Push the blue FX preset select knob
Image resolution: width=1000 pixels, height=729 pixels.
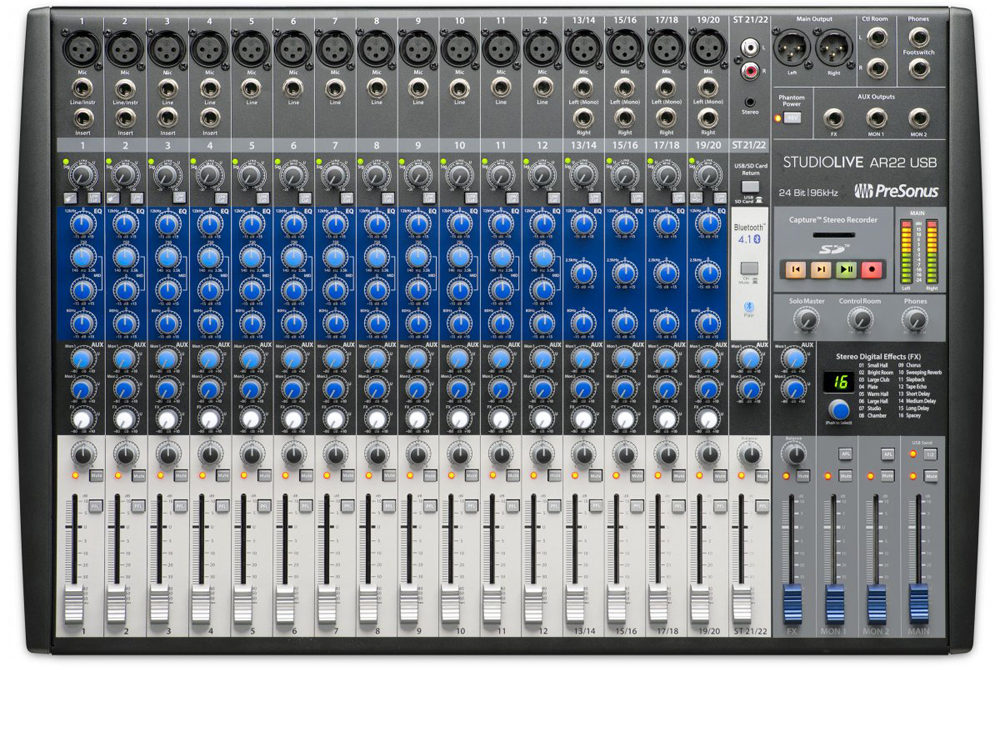(840, 409)
